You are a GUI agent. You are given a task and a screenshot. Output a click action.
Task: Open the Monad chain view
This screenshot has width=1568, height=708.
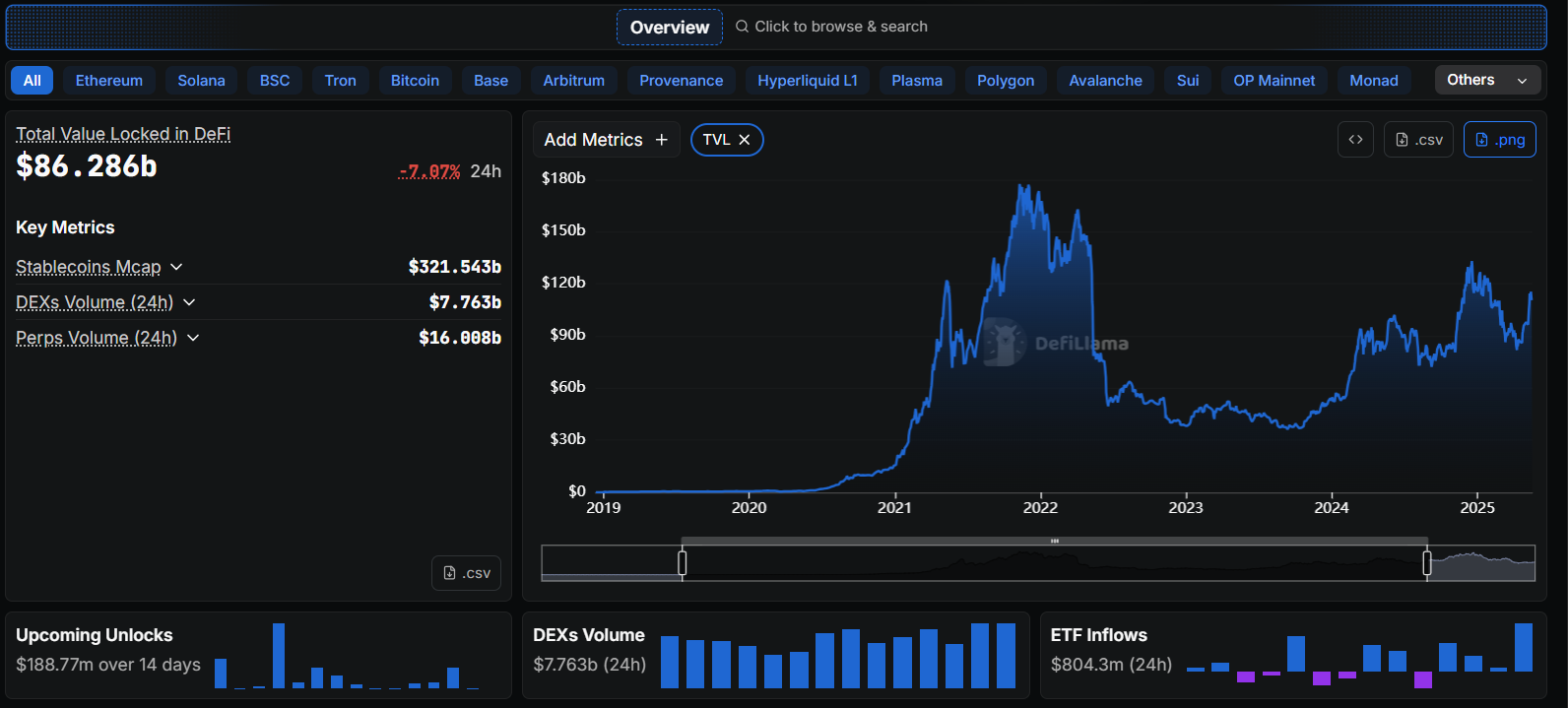(x=1374, y=81)
